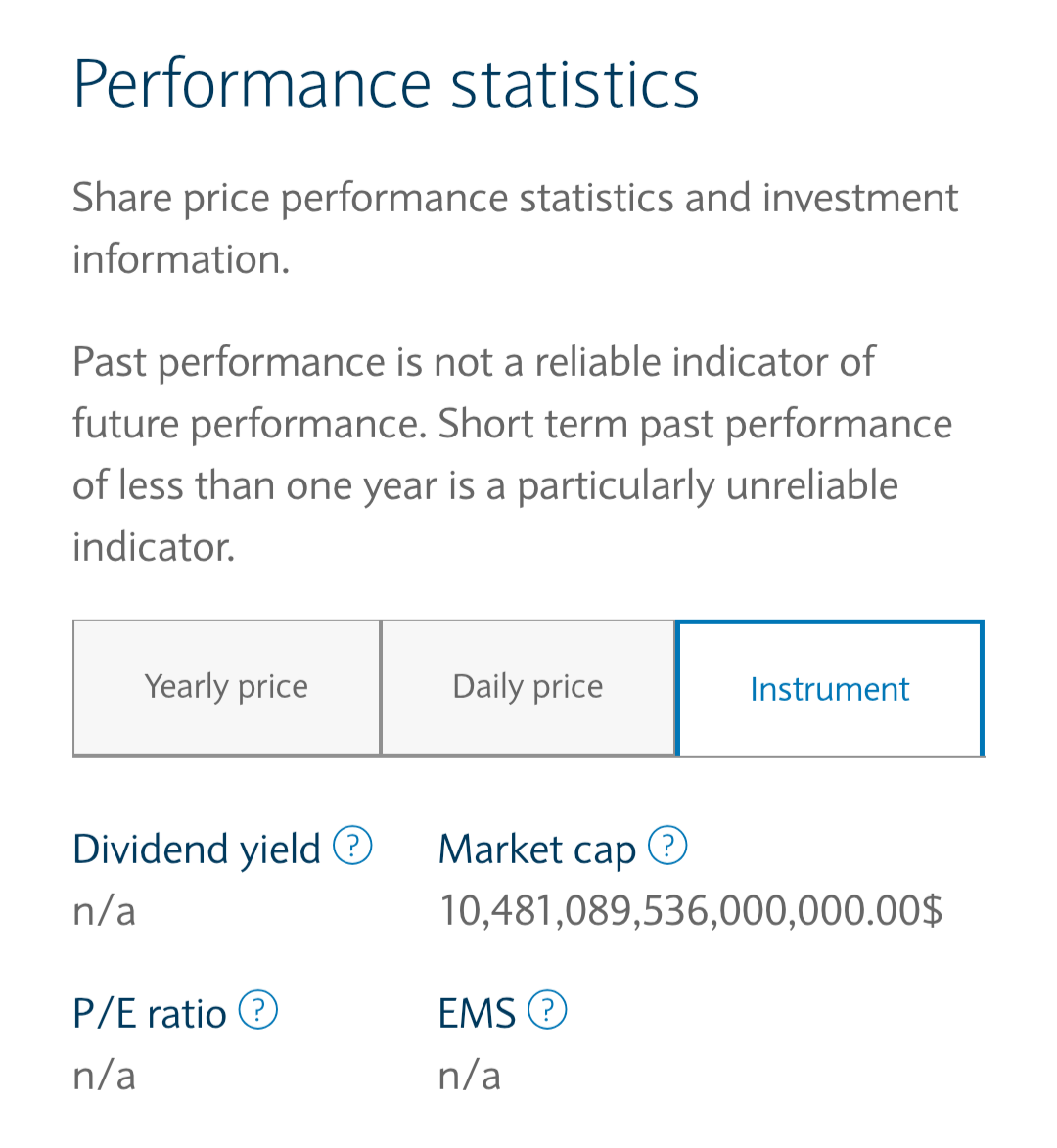Viewport: 1057px width, 1148px height.
Task: Open the Market cap help icon
Action: (x=667, y=846)
